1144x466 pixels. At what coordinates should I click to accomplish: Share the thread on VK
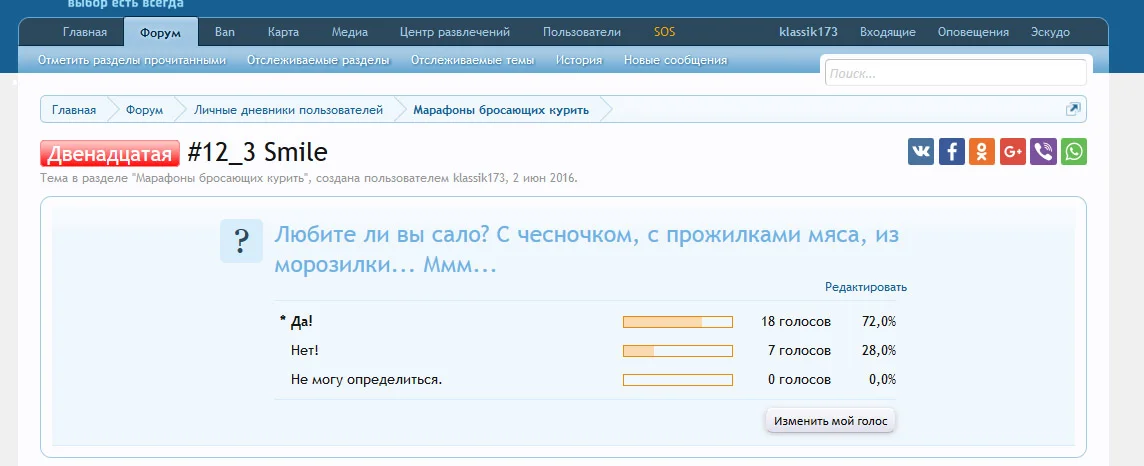click(921, 152)
